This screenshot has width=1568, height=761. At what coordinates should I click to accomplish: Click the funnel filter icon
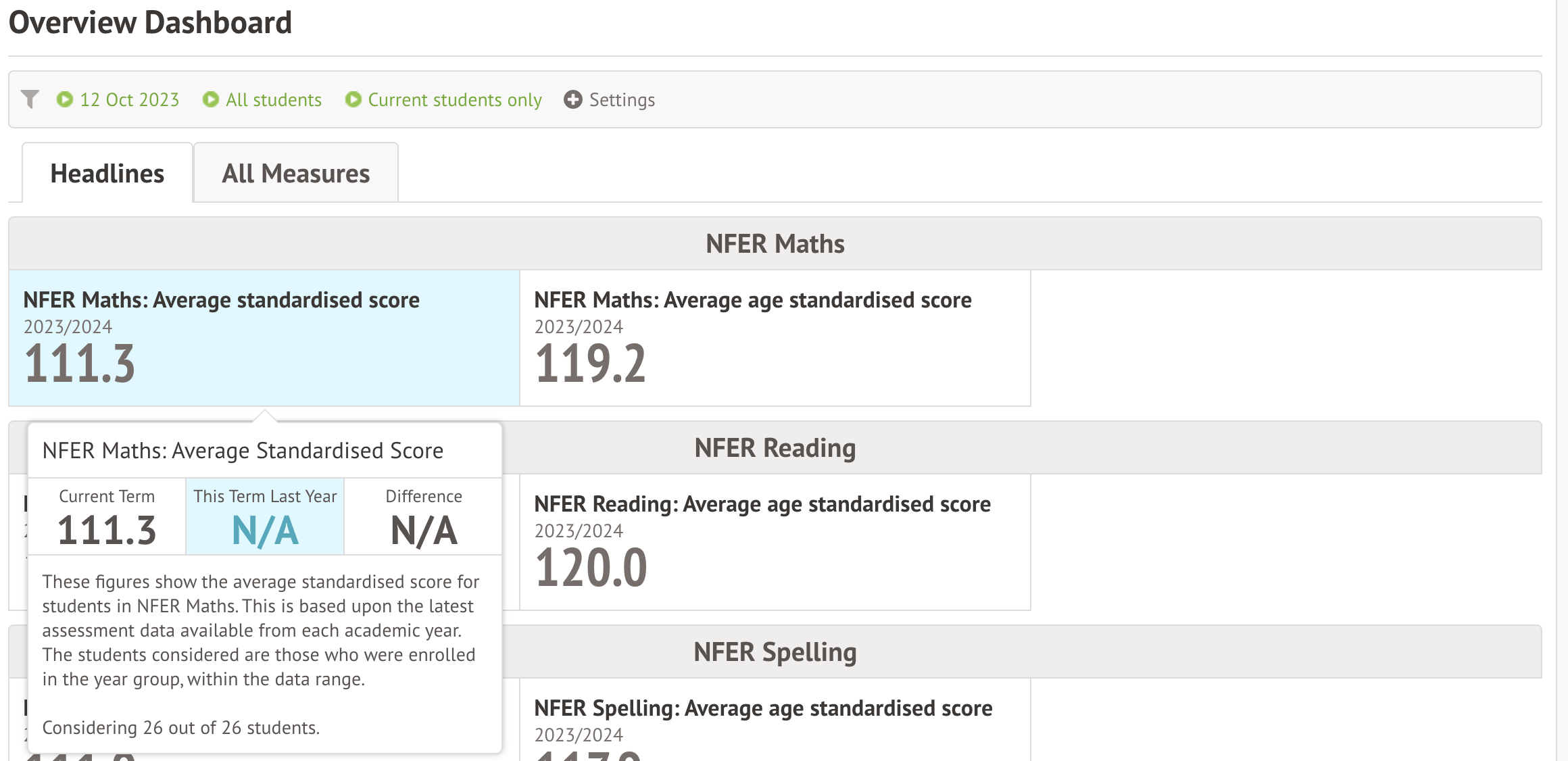(30, 99)
